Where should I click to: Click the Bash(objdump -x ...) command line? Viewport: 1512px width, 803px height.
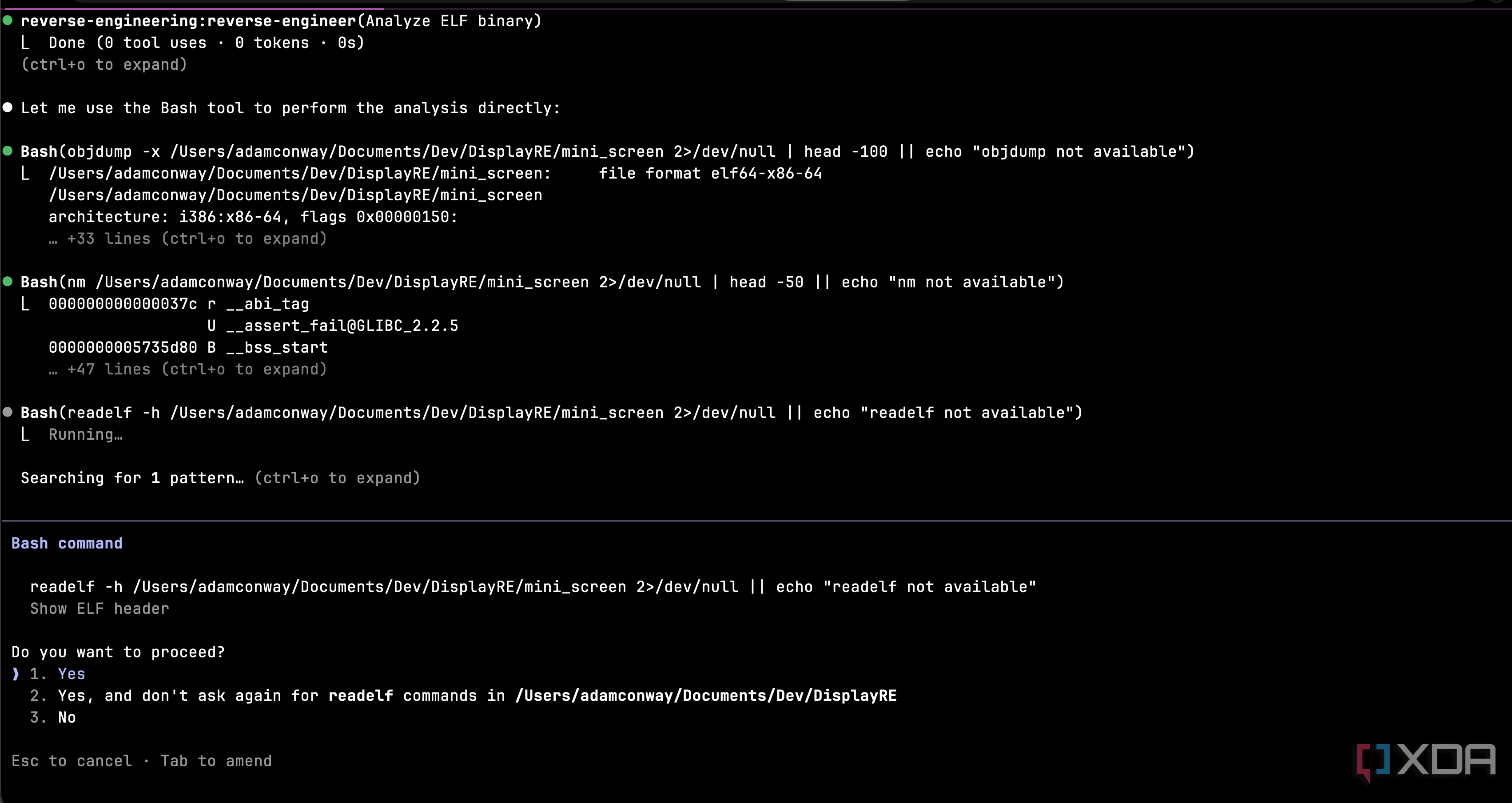tap(608, 151)
